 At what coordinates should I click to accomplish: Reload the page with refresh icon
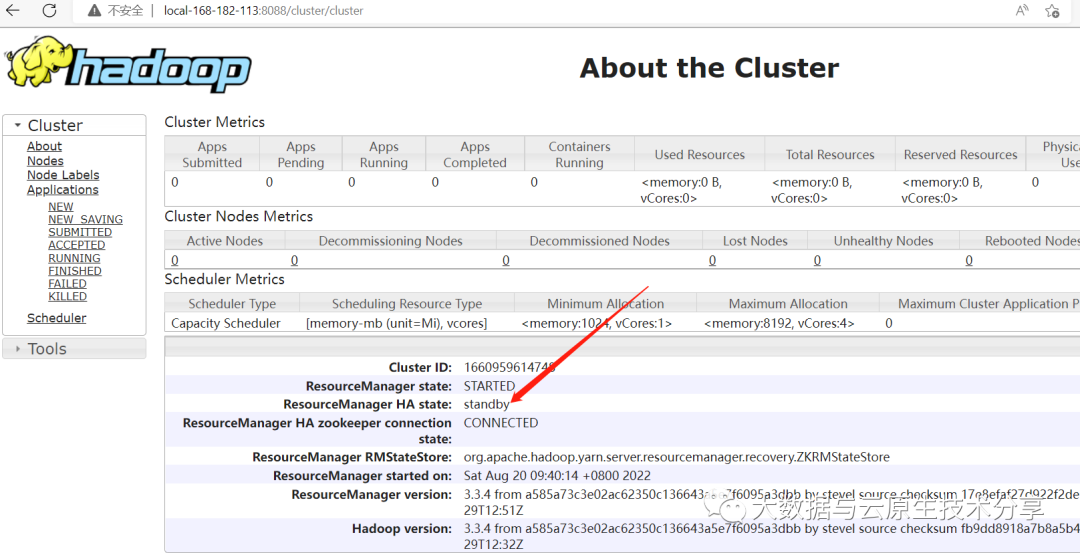coord(50,10)
